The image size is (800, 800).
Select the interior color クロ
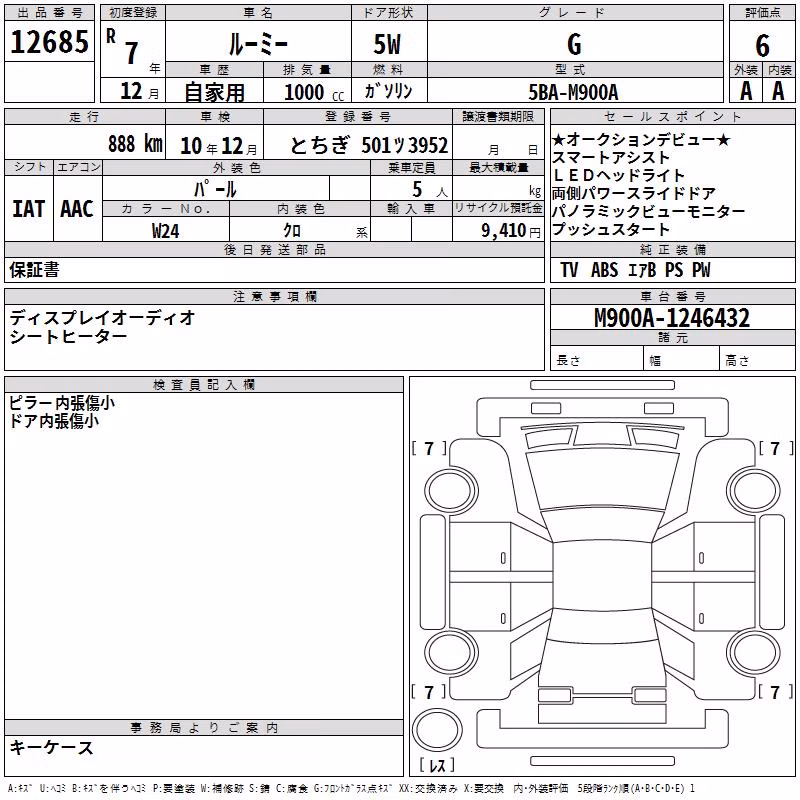(x=292, y=231)
